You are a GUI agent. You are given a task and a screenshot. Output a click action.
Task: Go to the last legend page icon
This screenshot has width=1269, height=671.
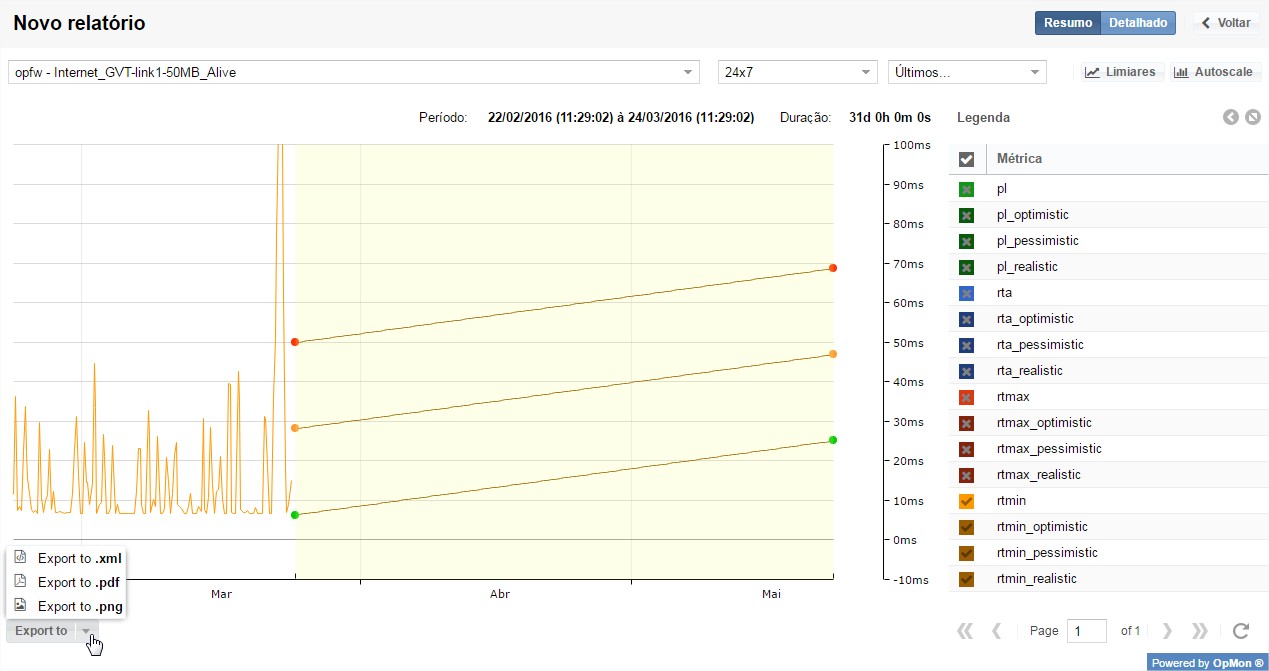(x=1200, y=631)
